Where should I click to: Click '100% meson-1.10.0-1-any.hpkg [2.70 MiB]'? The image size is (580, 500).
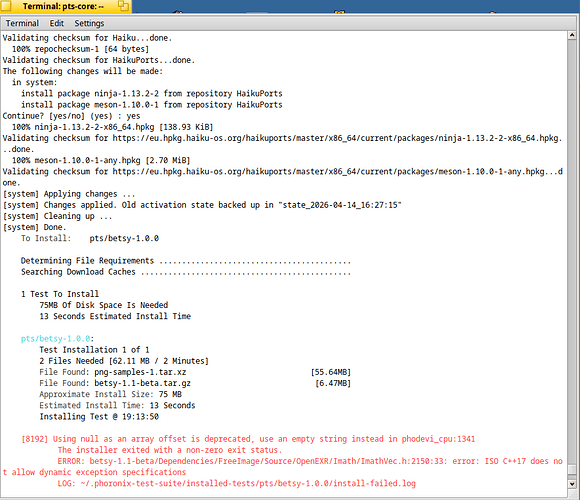(101, 161)
